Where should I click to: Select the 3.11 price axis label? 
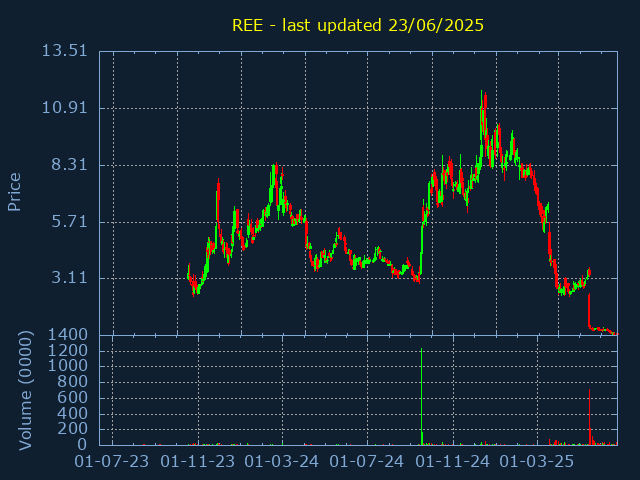click(69, 278)
